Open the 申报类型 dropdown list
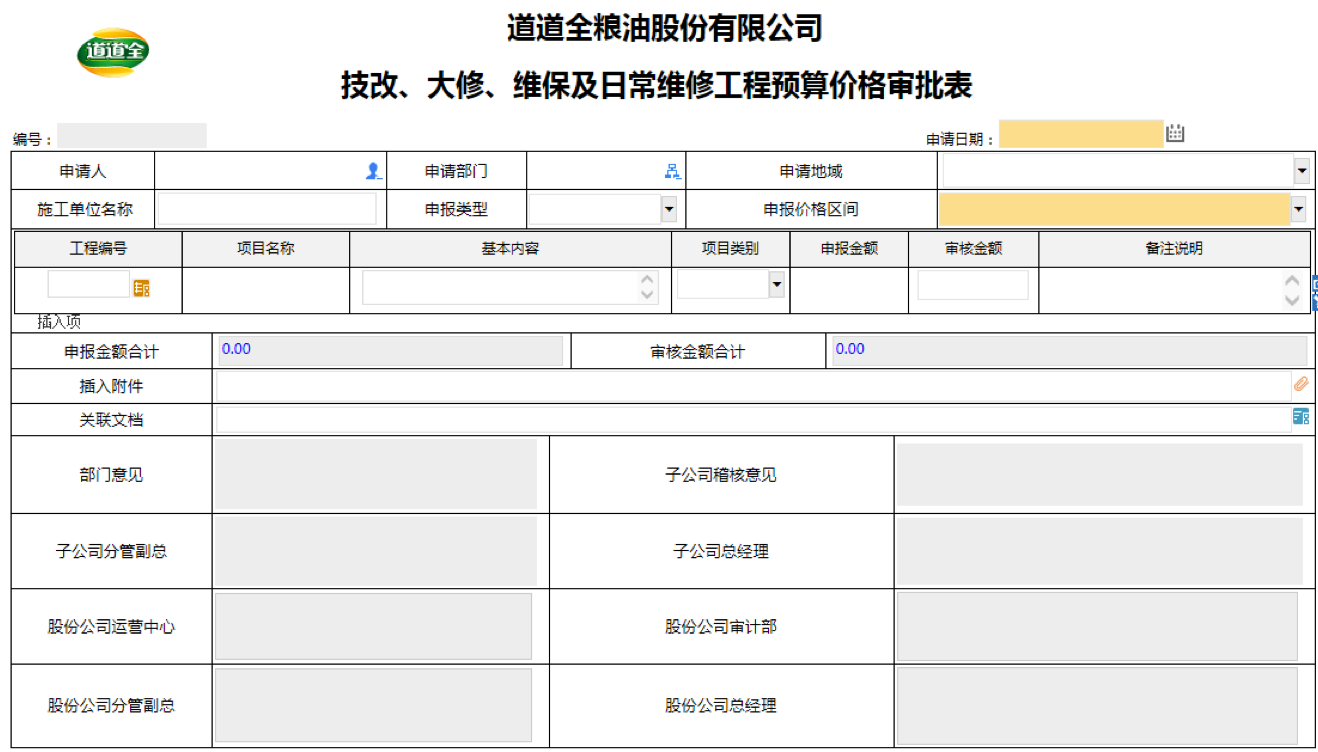The height and width of the screenshot is (752, 1318). click(668, 209)
